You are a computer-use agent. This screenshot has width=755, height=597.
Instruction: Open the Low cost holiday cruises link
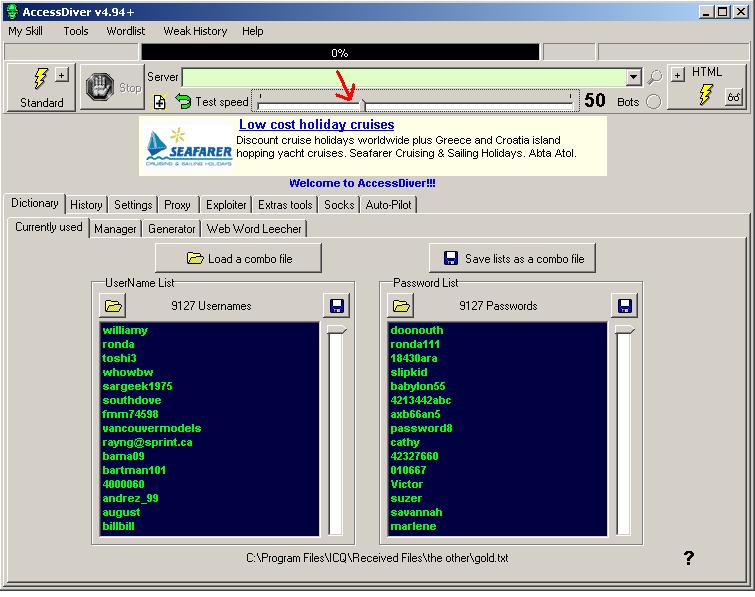316,125
